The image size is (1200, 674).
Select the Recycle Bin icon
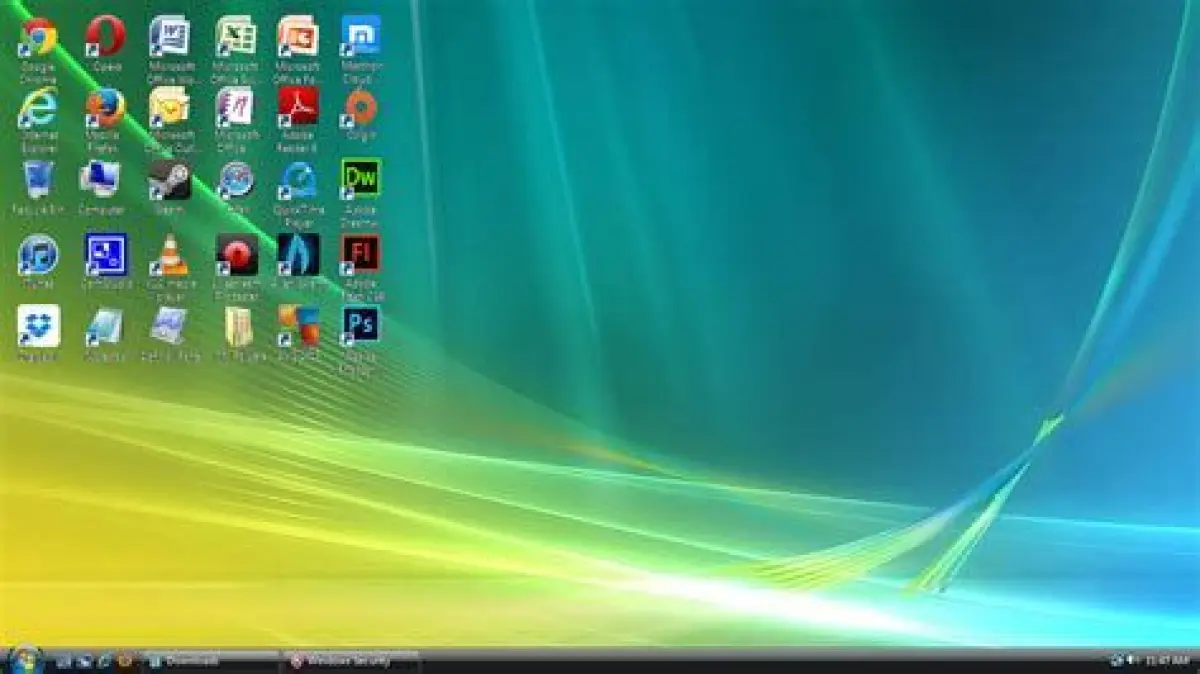[x=39, y=181]
